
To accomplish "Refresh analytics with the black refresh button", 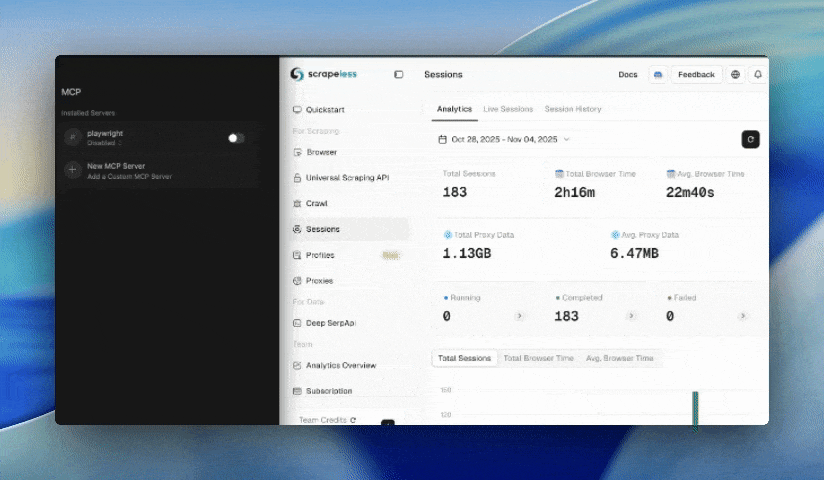I will tap(750, 140).
